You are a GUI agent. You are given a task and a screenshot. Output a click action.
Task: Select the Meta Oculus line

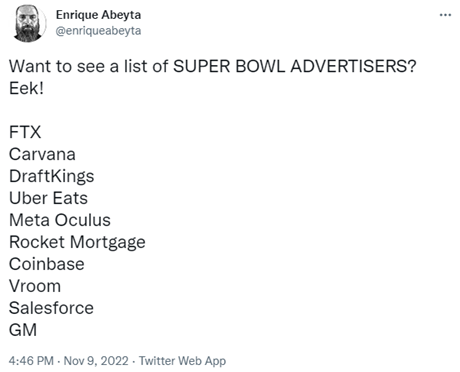click(x=60, y=220)
